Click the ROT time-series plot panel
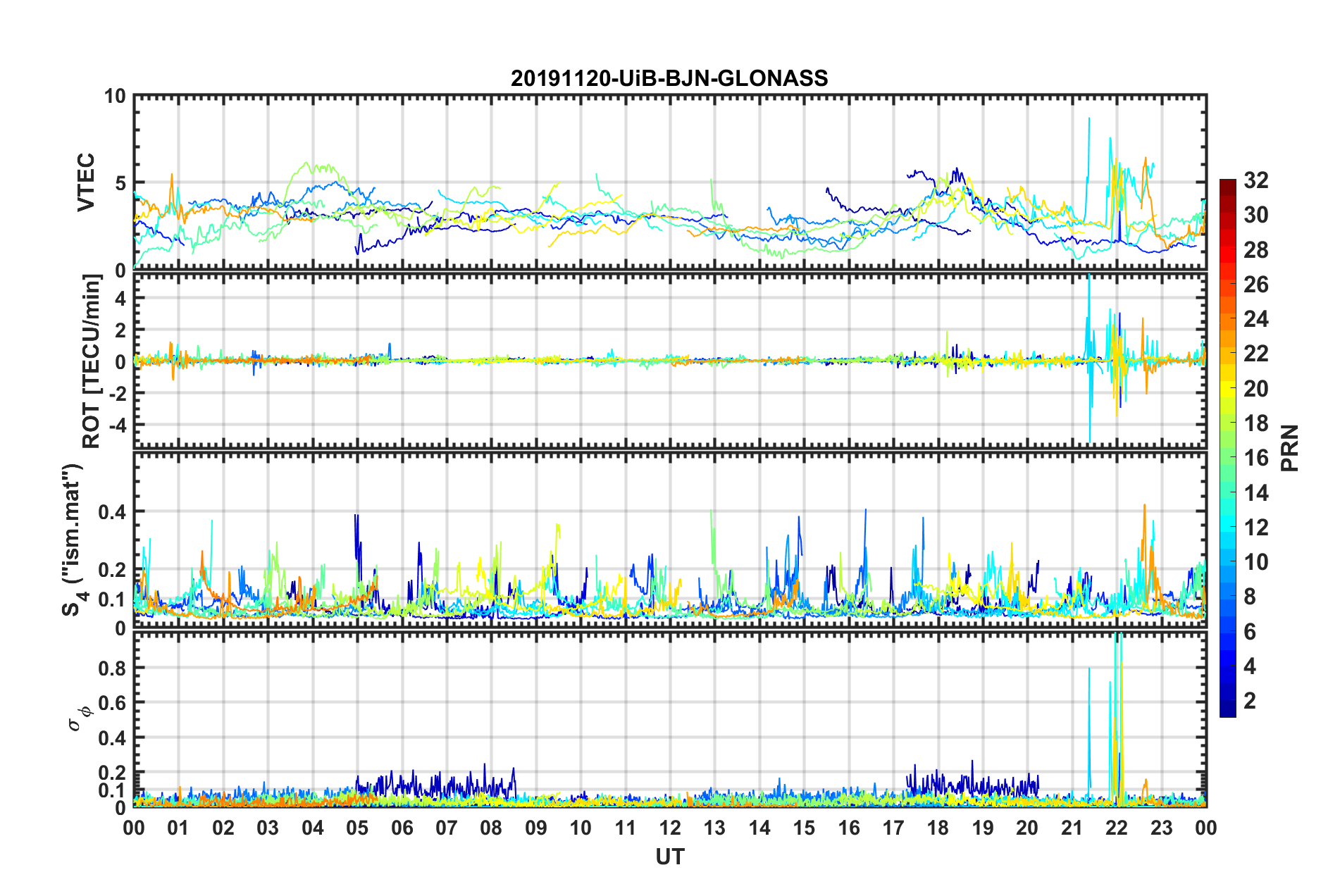The width and height of the screenshot is (1340, 896). (670, 361)
